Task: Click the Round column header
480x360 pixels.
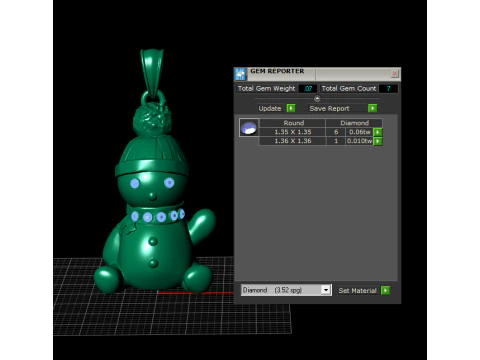Action: pyautogui.click(x=293, y=123)
